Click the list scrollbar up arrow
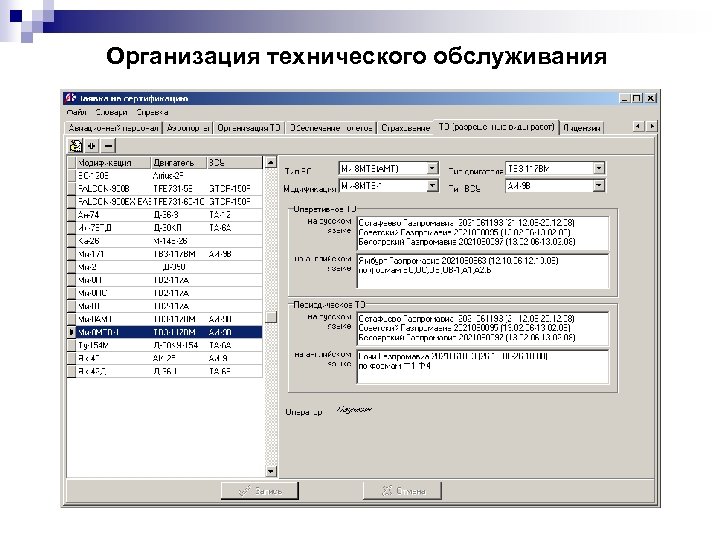The height and width of the screenshot is (540, 720). pyautogui.click(x=271, y=162)
